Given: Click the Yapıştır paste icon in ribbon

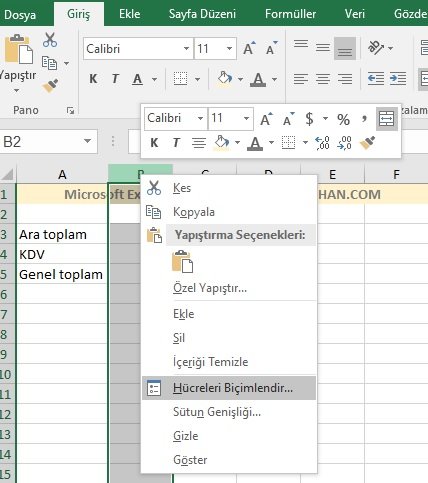Looking at the screenshot, I should click(19, 49).
